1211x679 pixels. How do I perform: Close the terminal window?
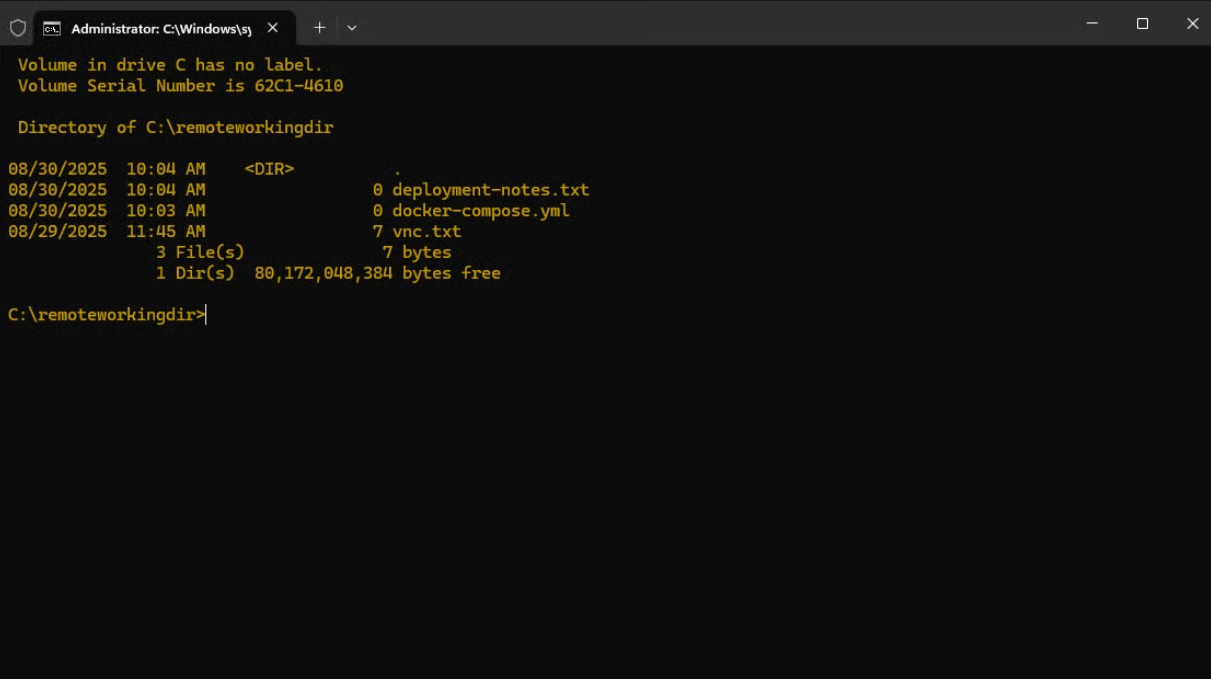(x=1192, y=24)
